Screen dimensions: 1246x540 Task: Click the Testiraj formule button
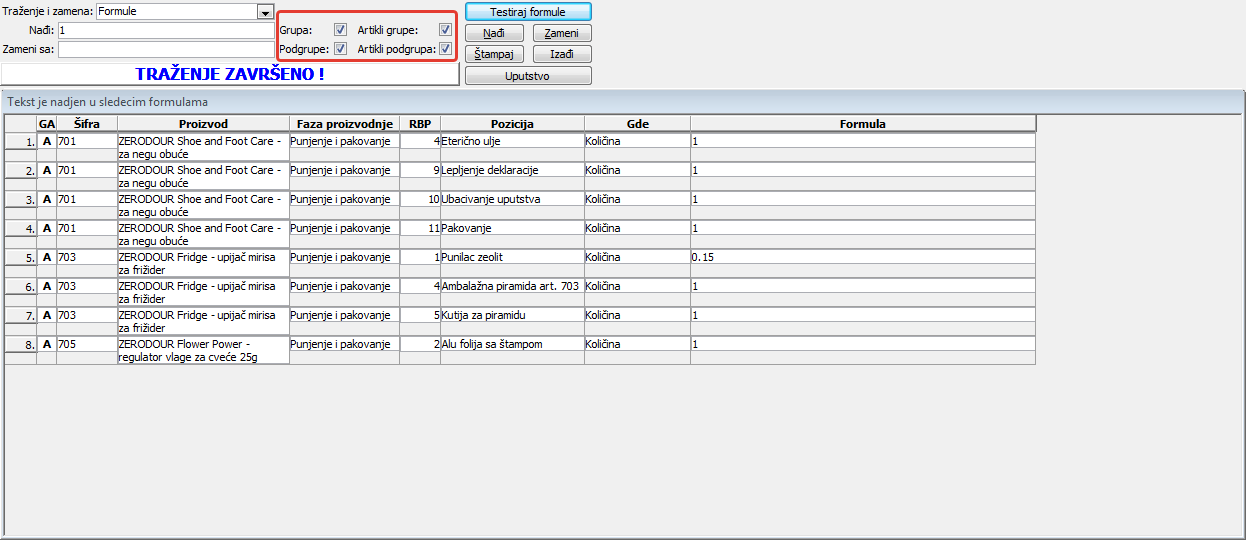(528, 12)
